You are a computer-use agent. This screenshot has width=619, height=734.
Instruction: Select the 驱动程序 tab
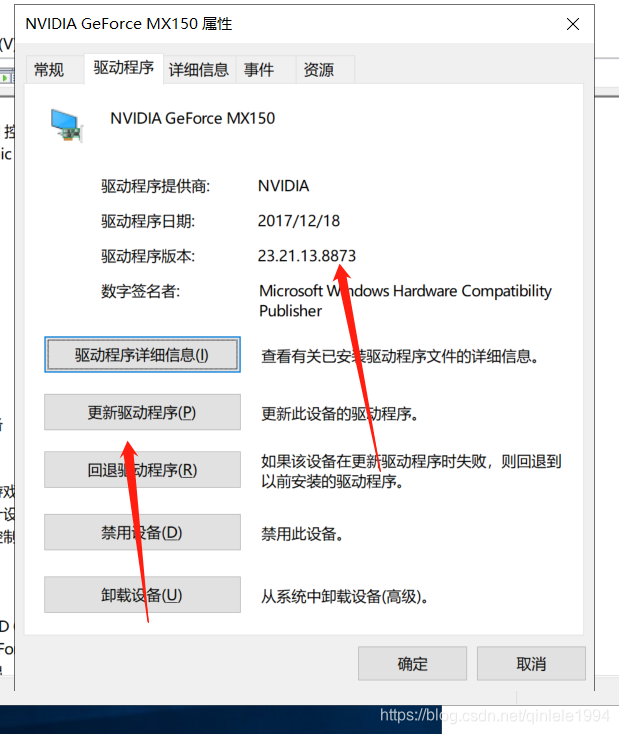tap(124, 68)
